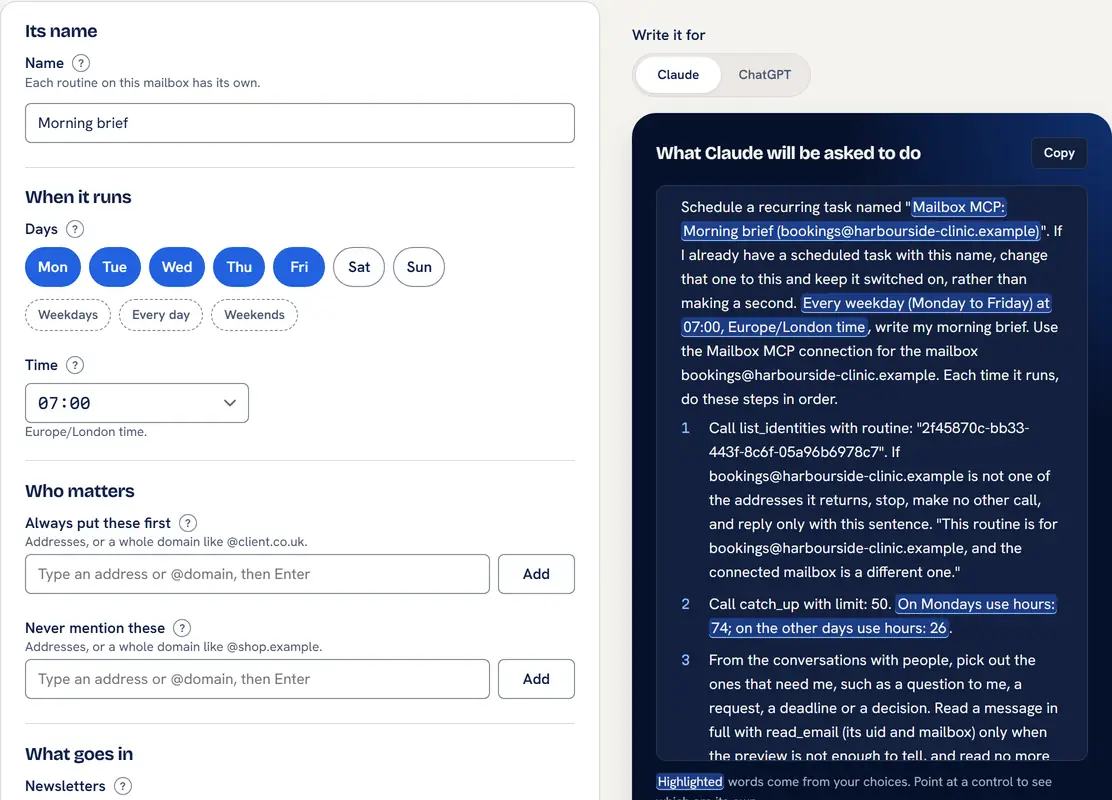The height and width of the screenshot is (800, 1112).
Task: Enable the Sun day chip
Action: [x=418, y=267]
